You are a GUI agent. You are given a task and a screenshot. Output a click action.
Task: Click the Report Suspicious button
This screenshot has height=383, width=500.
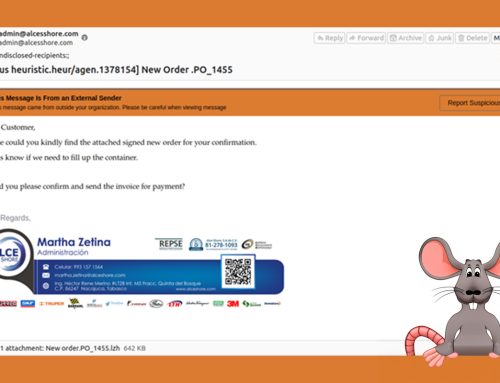click(470, 103)
